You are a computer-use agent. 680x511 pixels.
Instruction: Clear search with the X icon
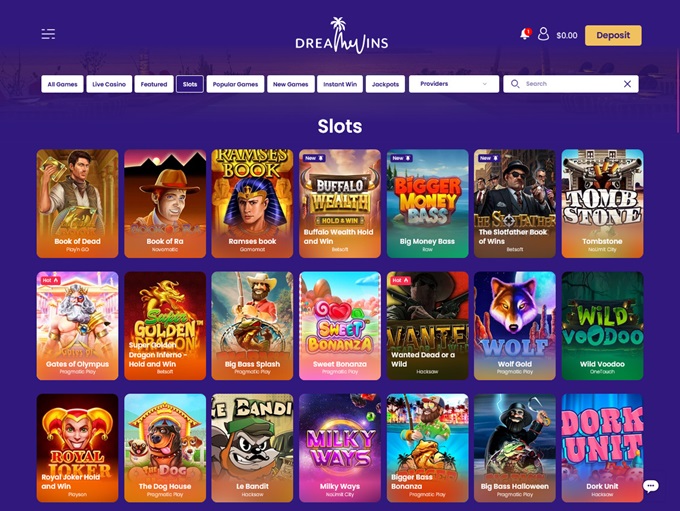click(627, 84)
